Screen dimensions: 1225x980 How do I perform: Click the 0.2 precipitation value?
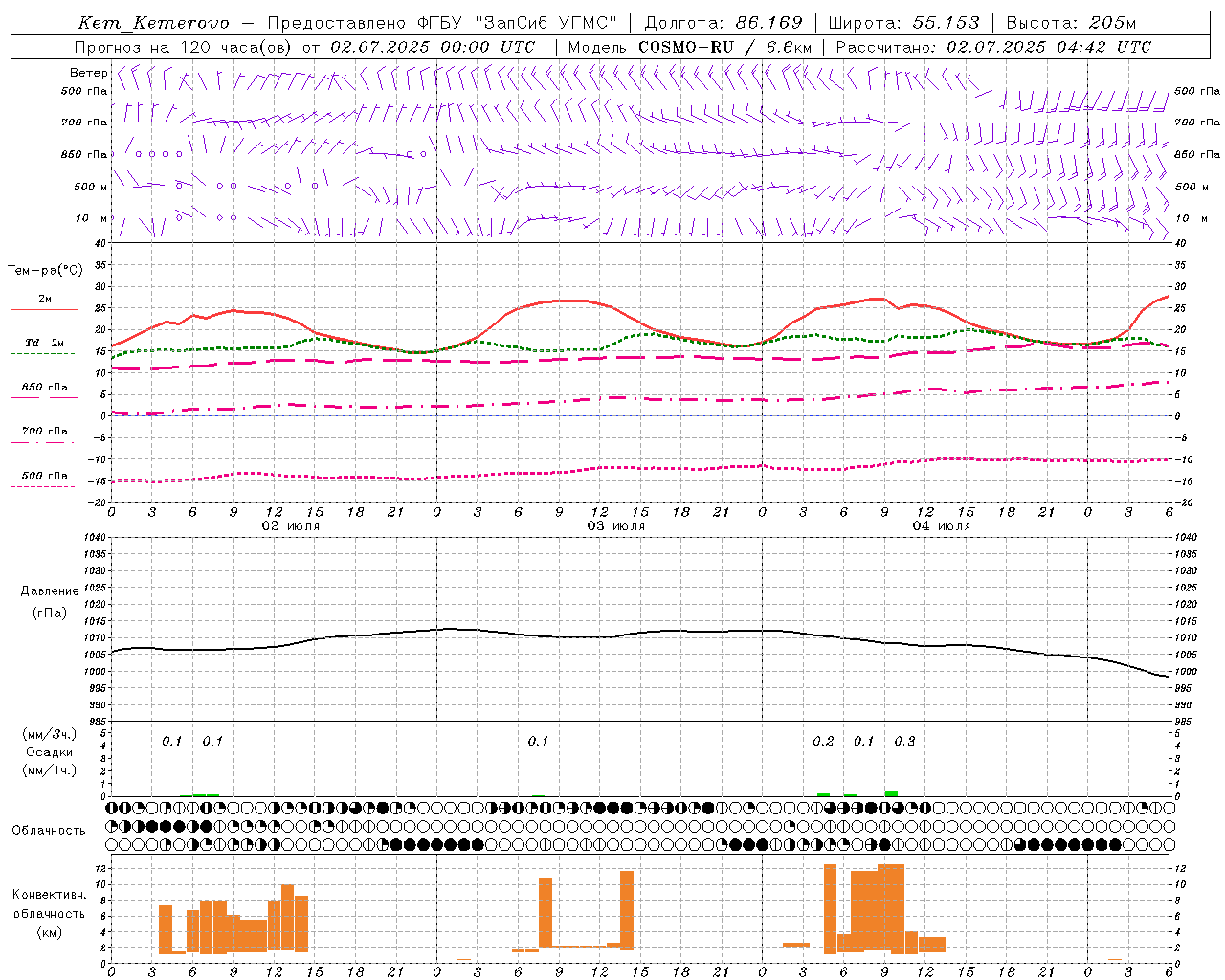click(823, 742)
